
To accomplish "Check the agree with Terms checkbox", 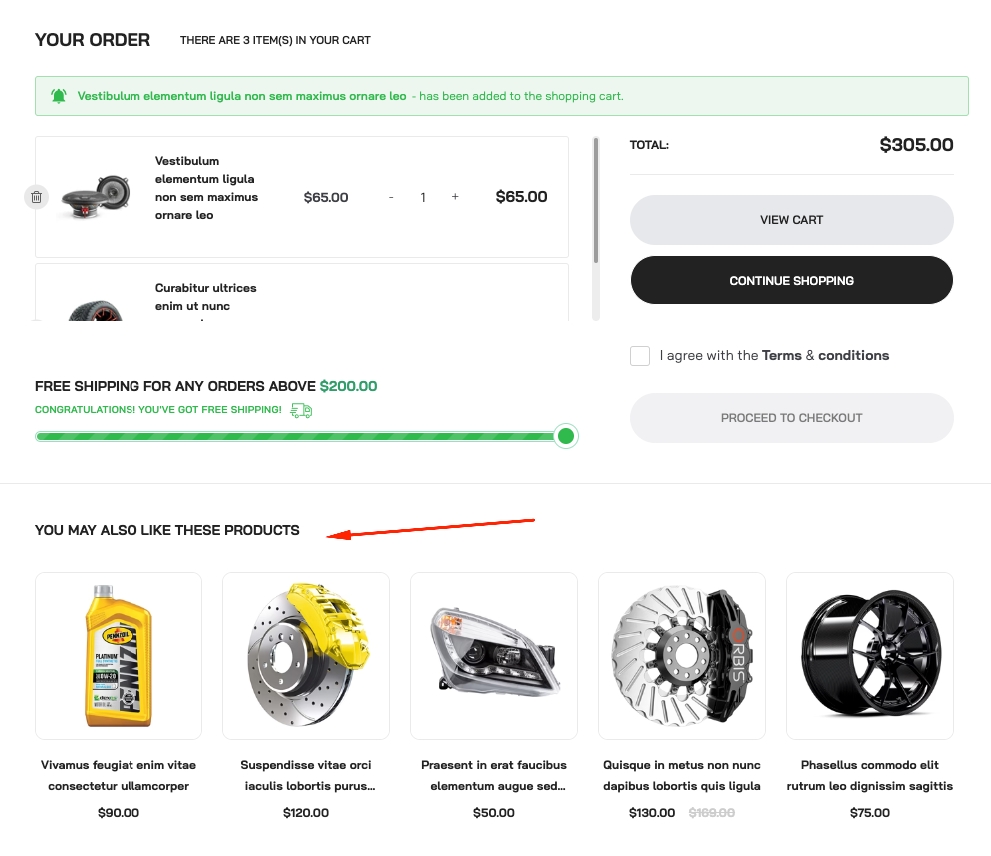I will [640, 356].
